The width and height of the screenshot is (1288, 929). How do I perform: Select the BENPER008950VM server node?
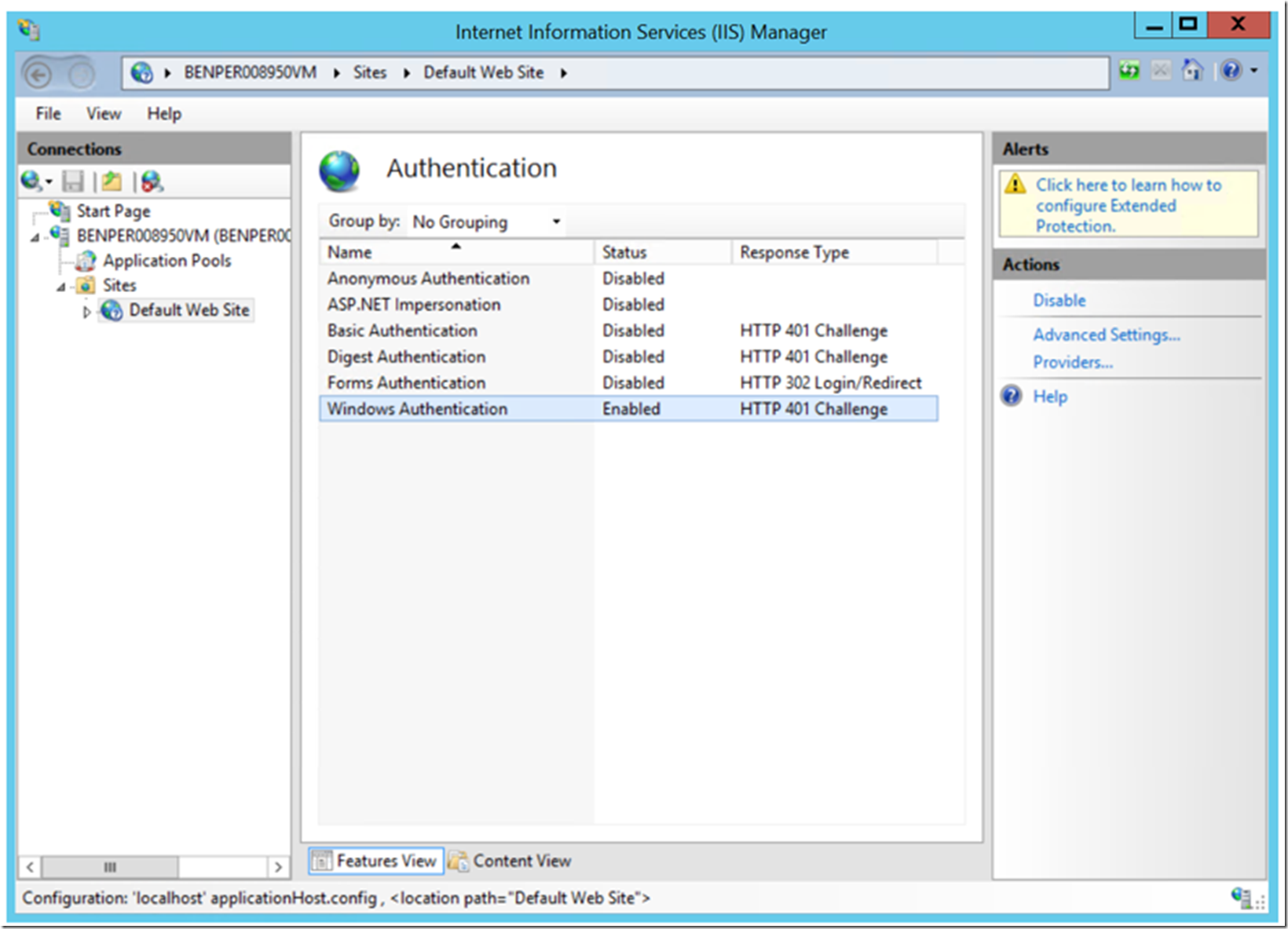click(184, 236)
